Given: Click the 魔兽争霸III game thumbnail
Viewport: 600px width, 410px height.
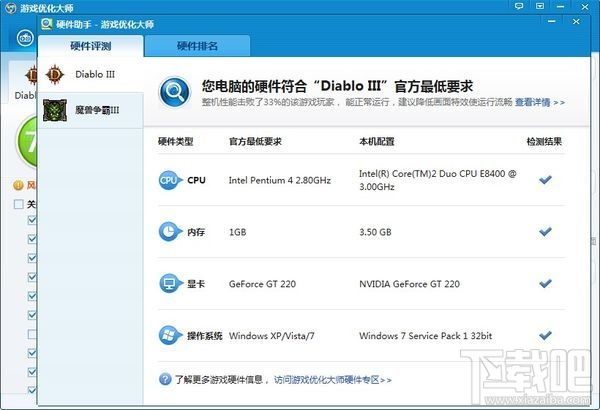Looking at the screenshot, I should coord(55,110).
